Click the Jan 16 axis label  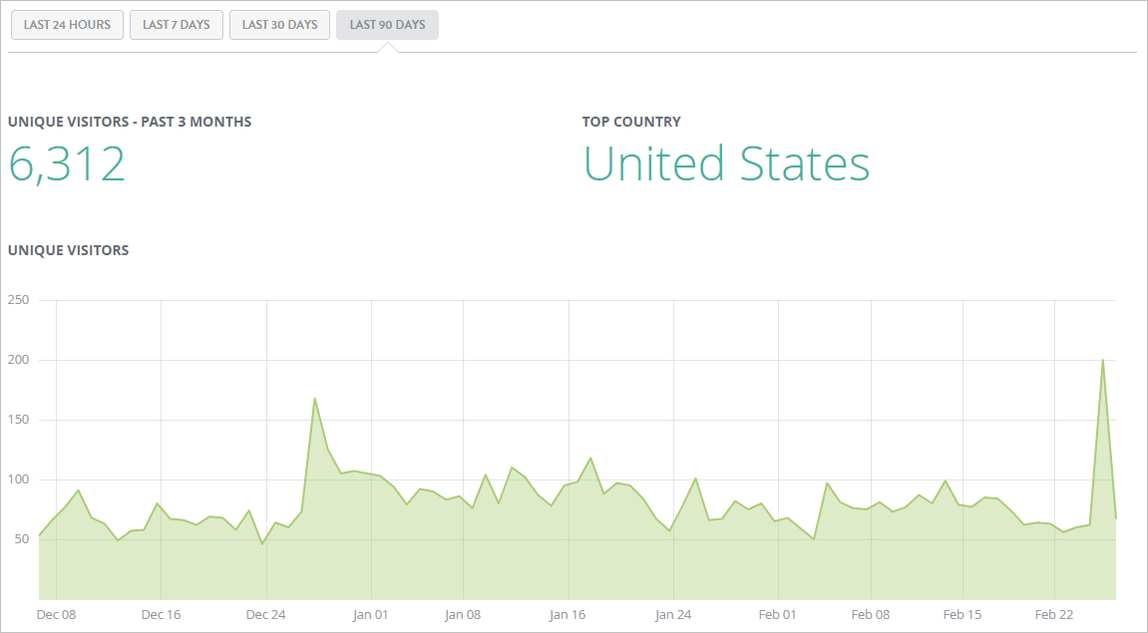tap(567, 615)
